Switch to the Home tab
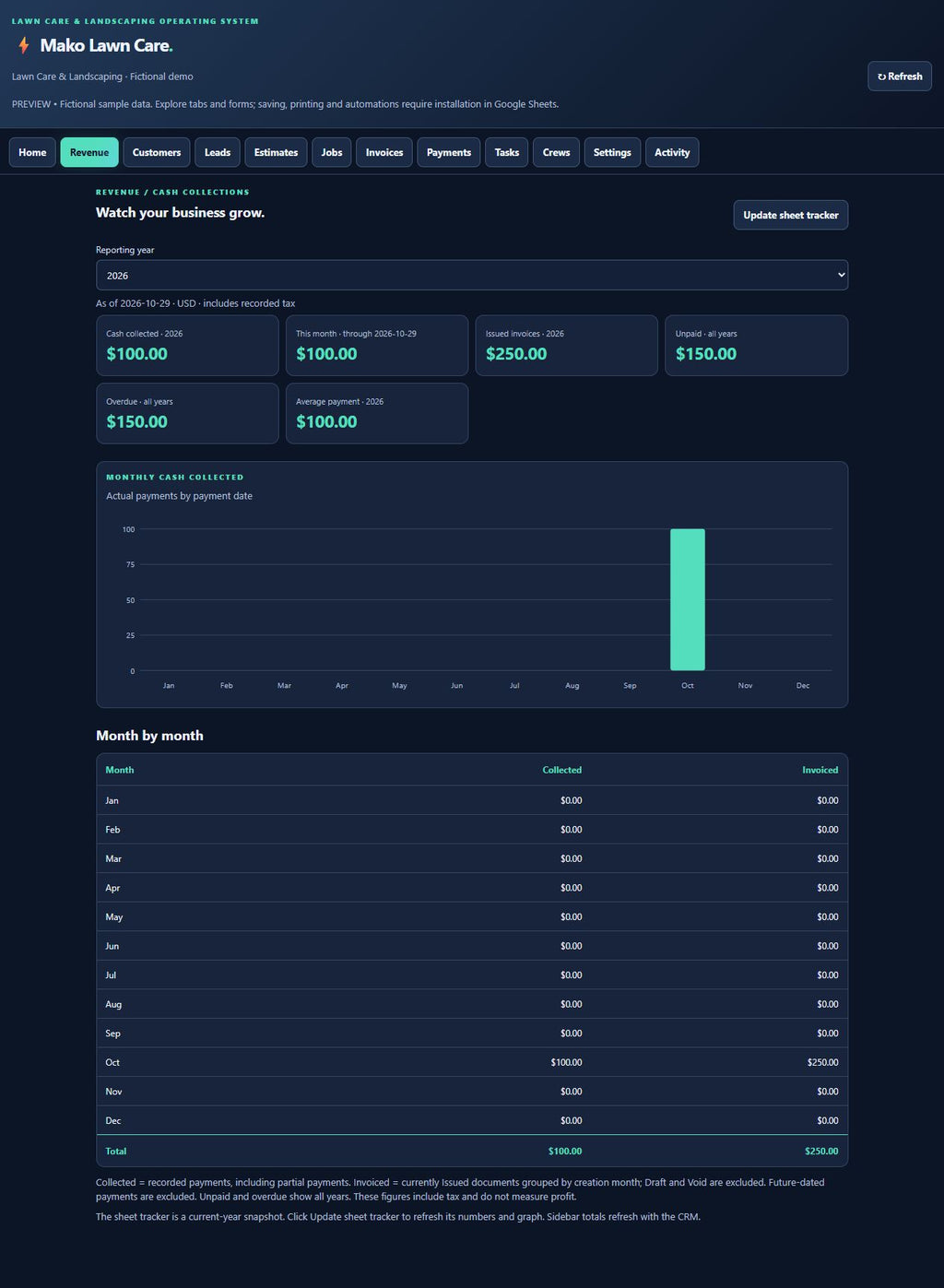The height and width of the screenshot is (1288, 944). point(32,152)
